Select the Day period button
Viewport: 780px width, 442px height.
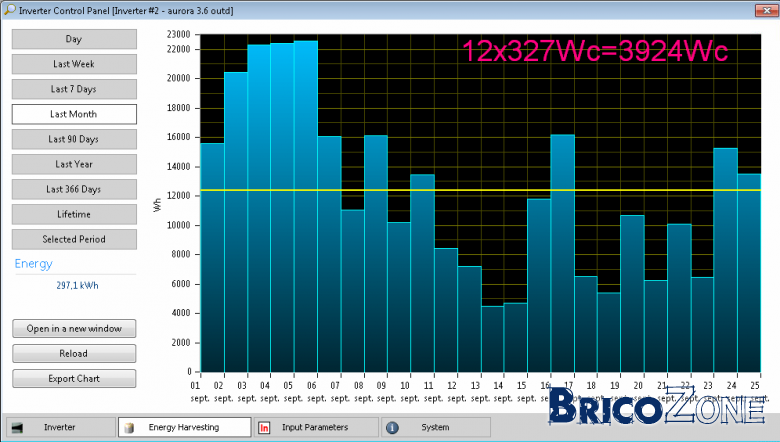click(x=74, y=39)
